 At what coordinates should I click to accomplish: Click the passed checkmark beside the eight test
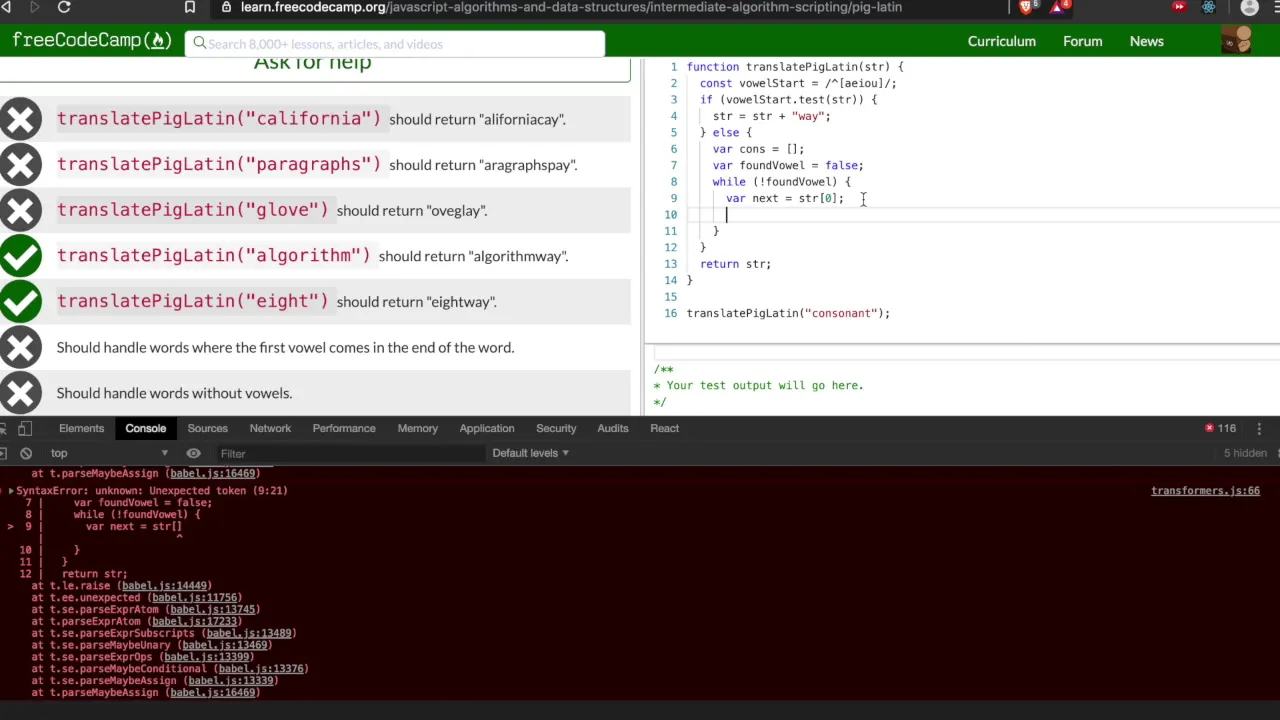[20, 301]
